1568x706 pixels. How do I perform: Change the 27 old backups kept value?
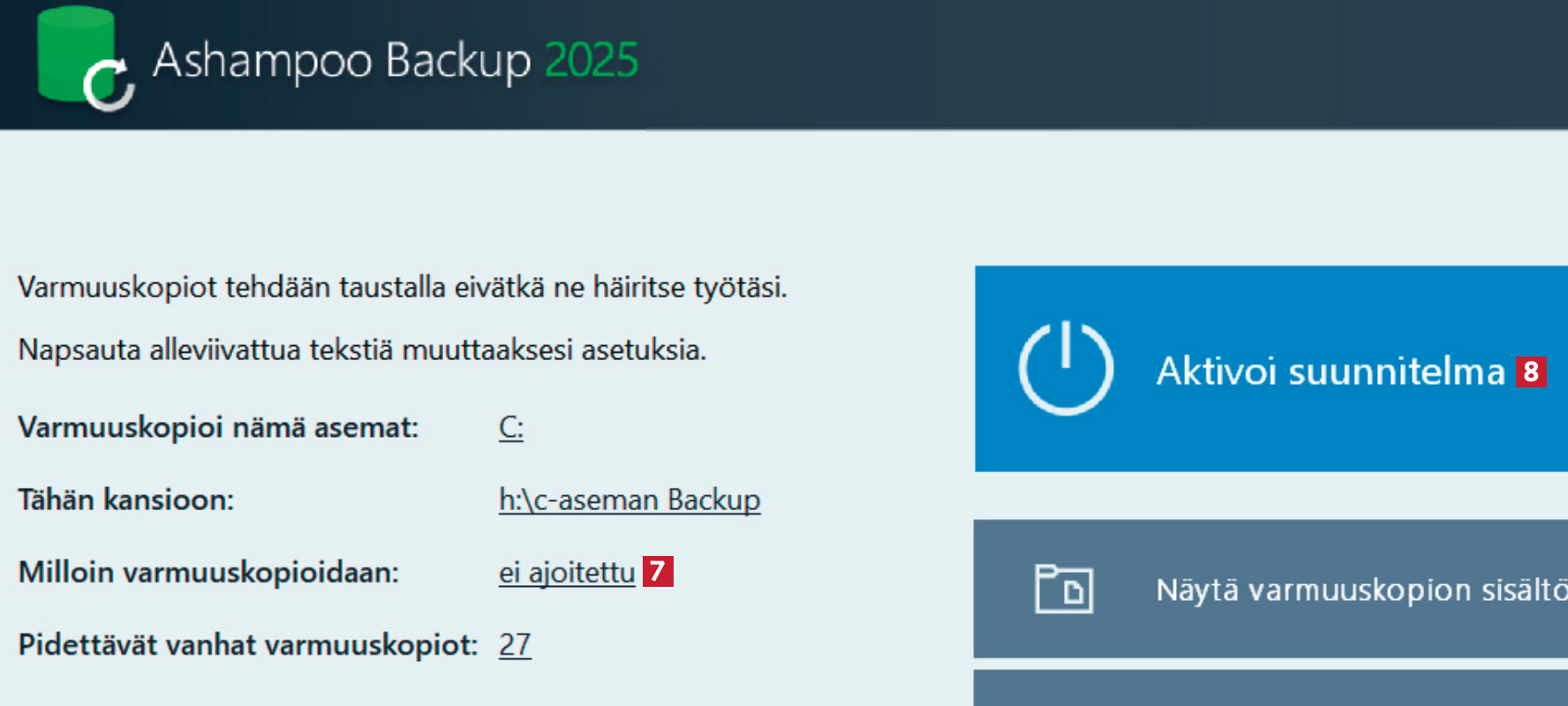tap(515, 645)
